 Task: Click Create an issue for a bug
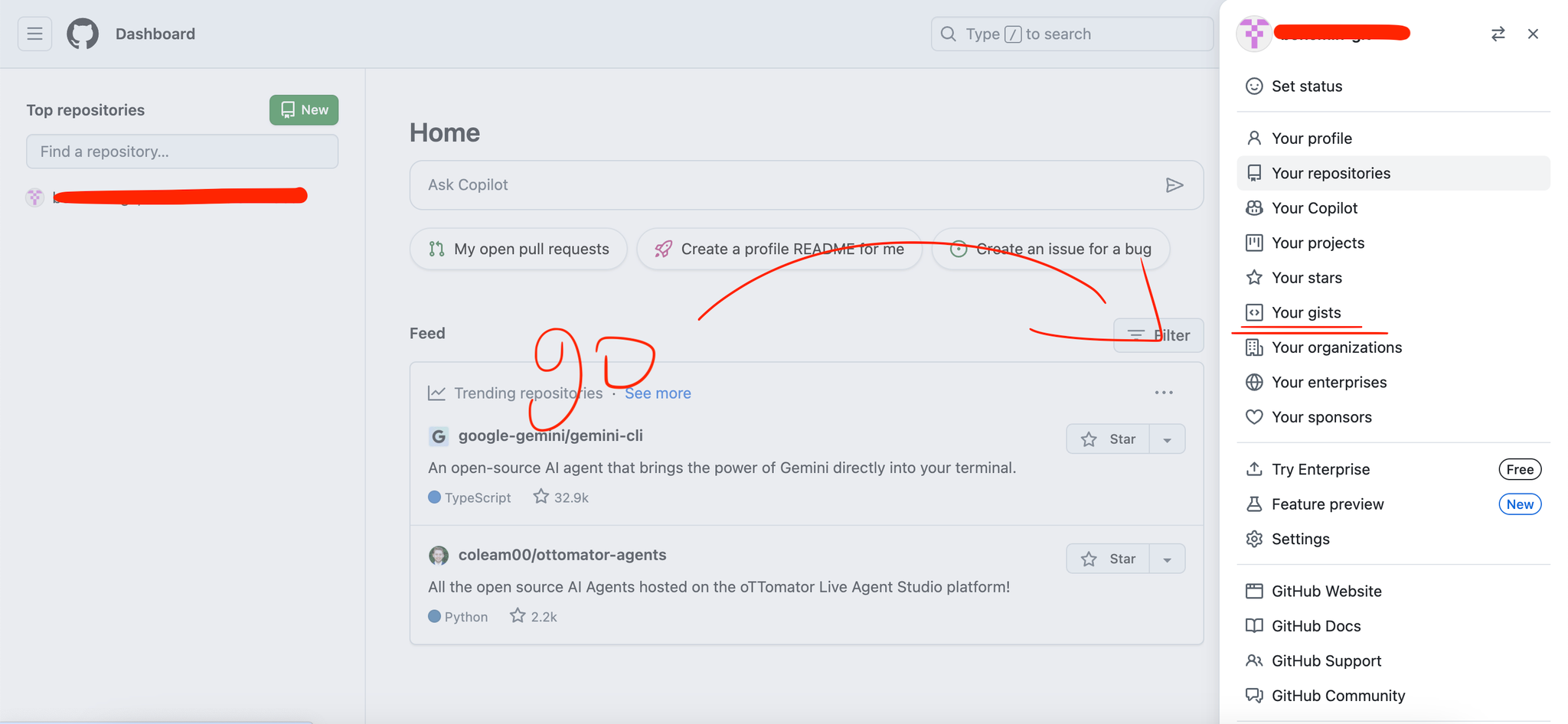click(x=1051, y=249)
